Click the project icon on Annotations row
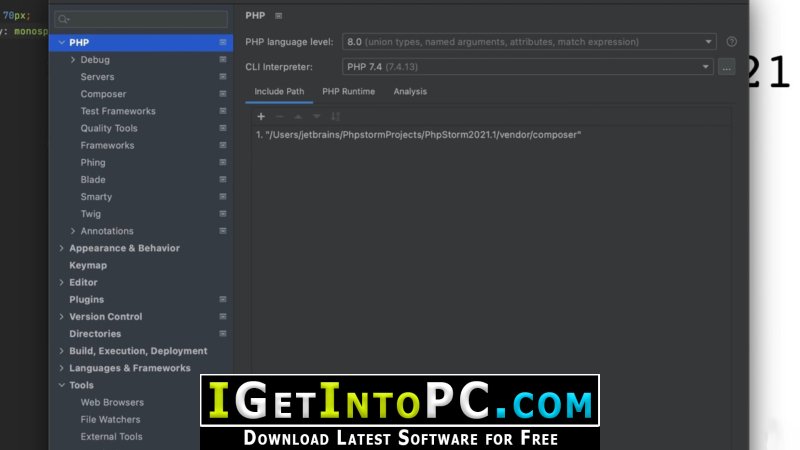 (223, 231)
